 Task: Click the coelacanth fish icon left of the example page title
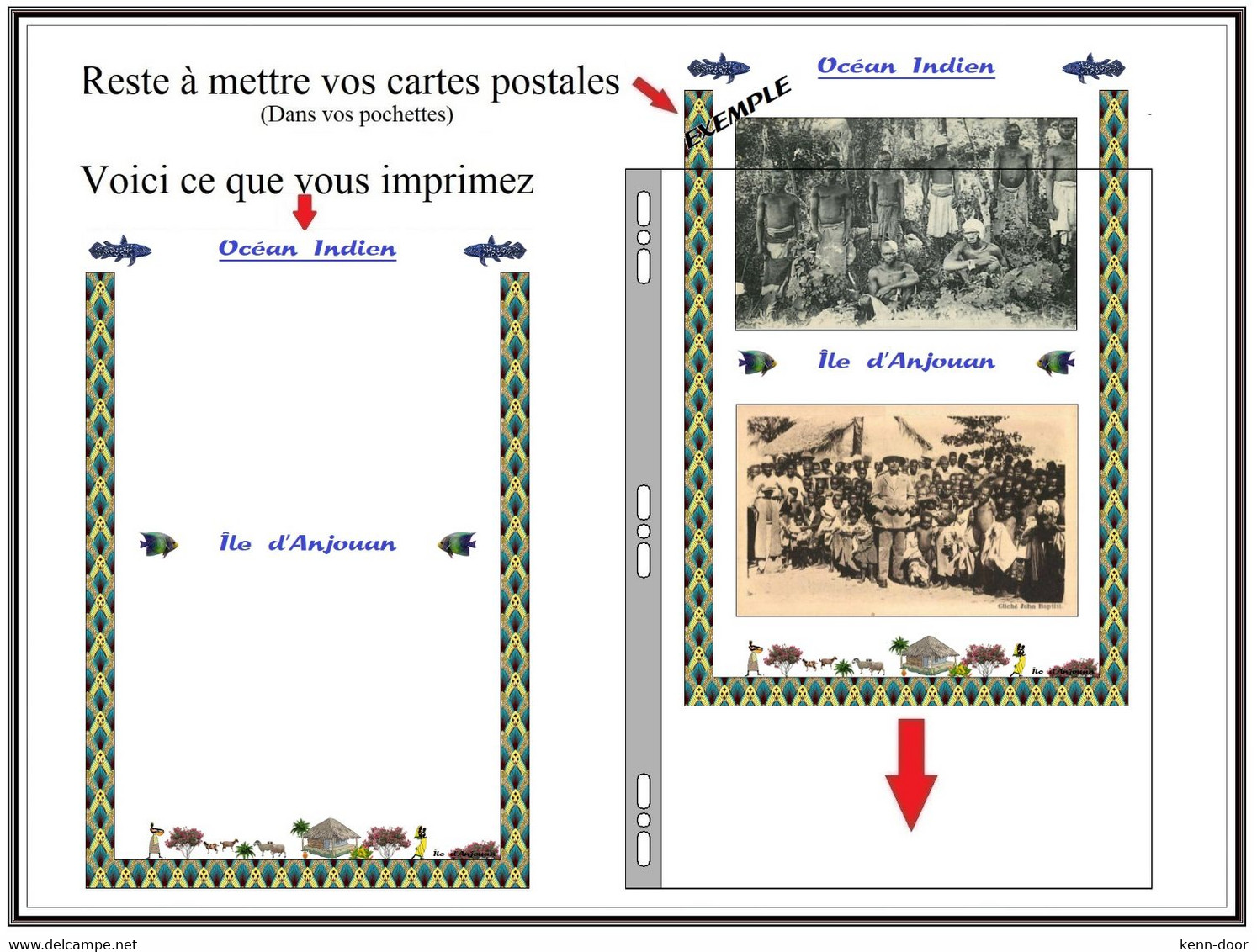[719, 68]
